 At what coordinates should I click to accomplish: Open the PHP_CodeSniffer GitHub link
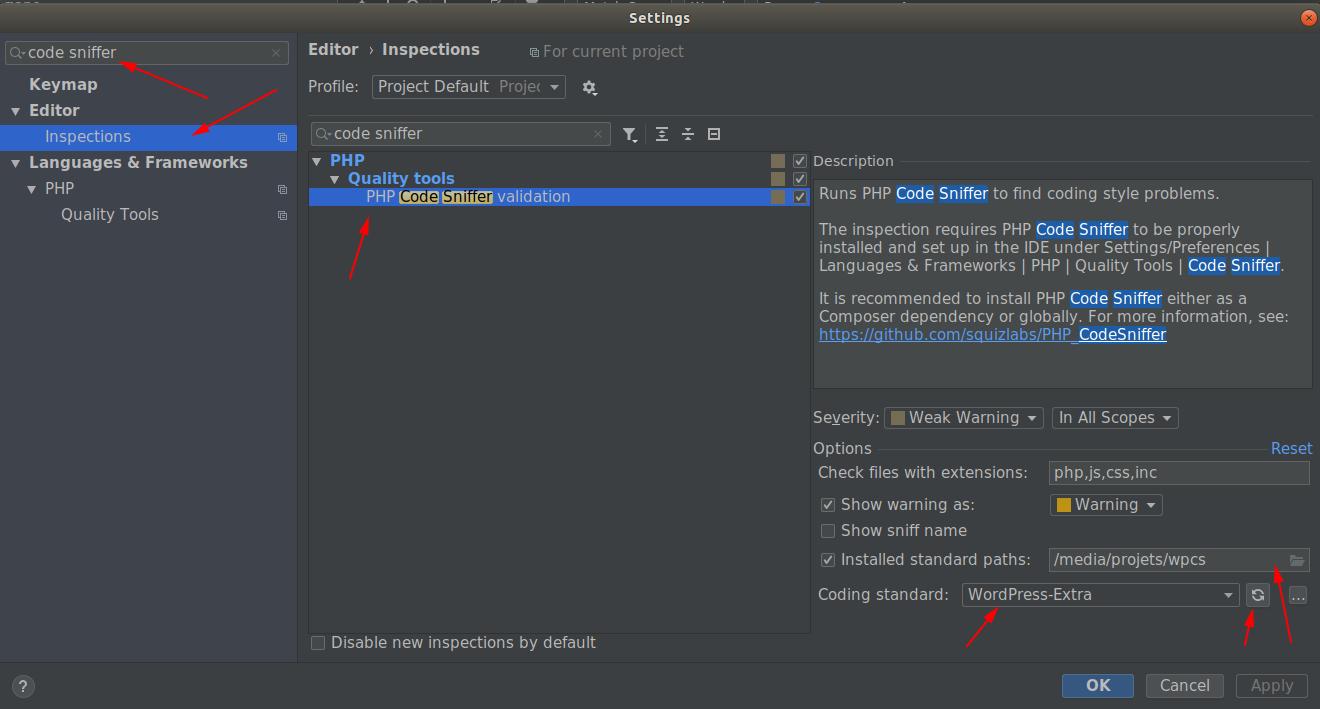992,335
